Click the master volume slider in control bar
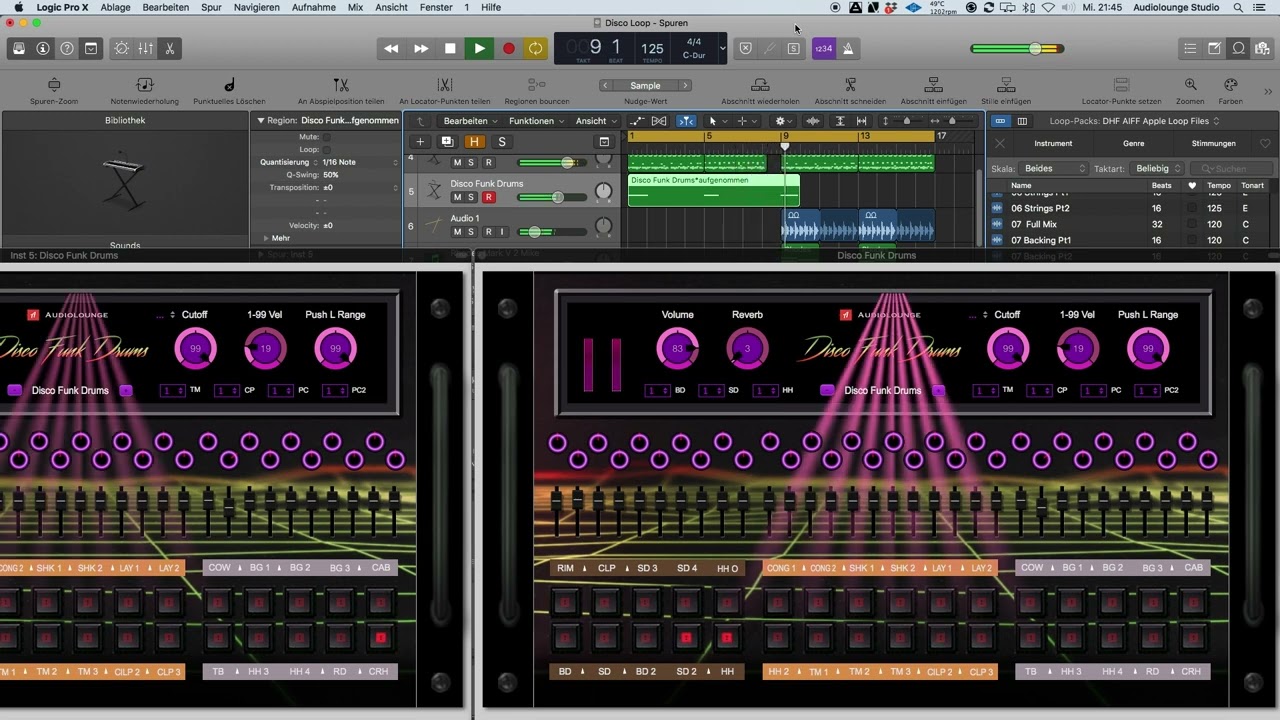The width and height of the screenshot is (1280, 720). [1017, 48]
